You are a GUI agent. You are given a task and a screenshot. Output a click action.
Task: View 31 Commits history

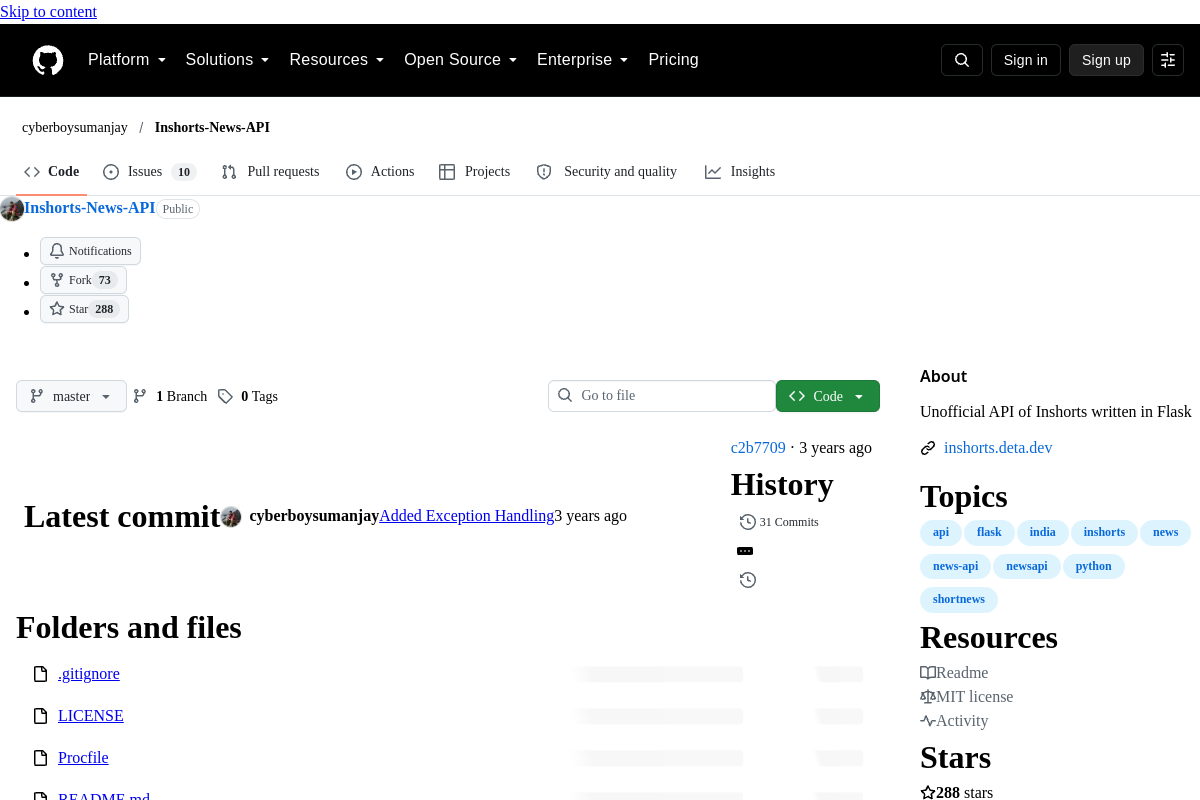tap(779, 522)
